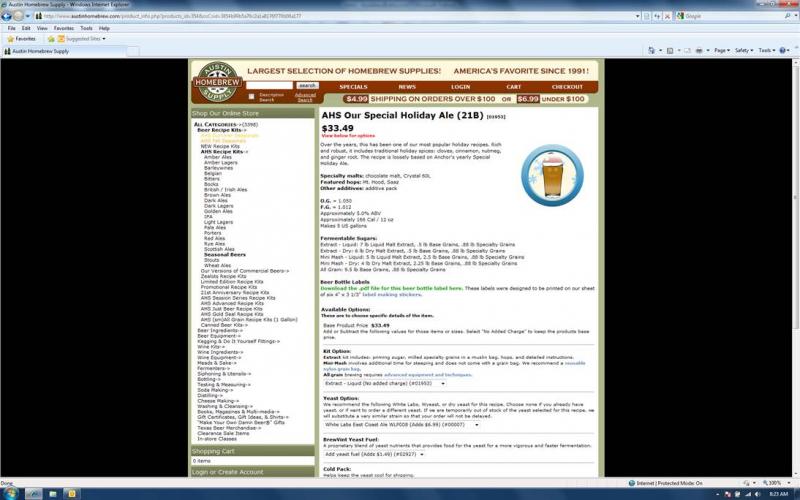The width and height of the screenshot is (800, 500).
Task: Click the Home icon in command bar
Action: point(651,51)
